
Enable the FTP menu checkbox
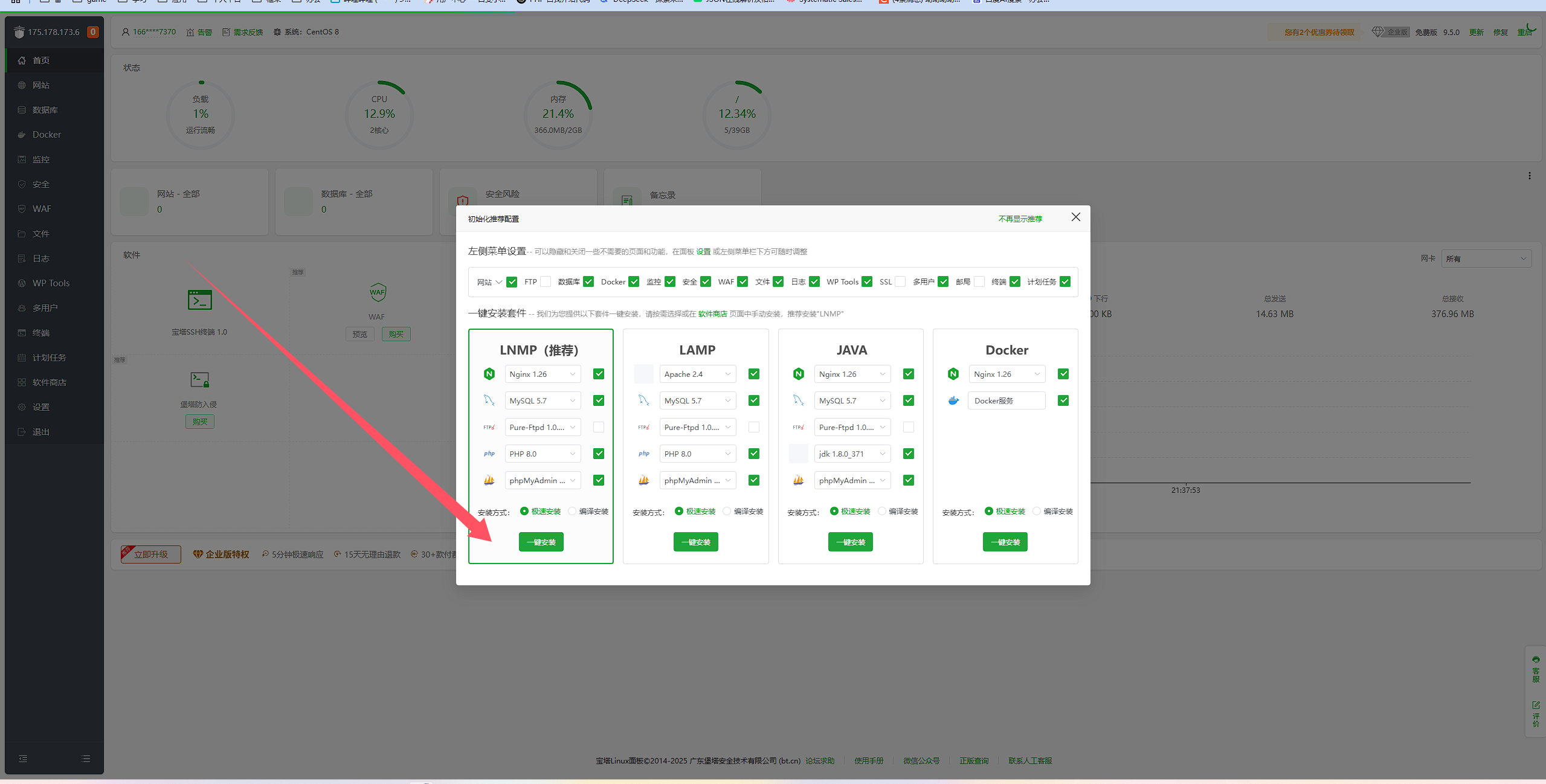(546, 281)
